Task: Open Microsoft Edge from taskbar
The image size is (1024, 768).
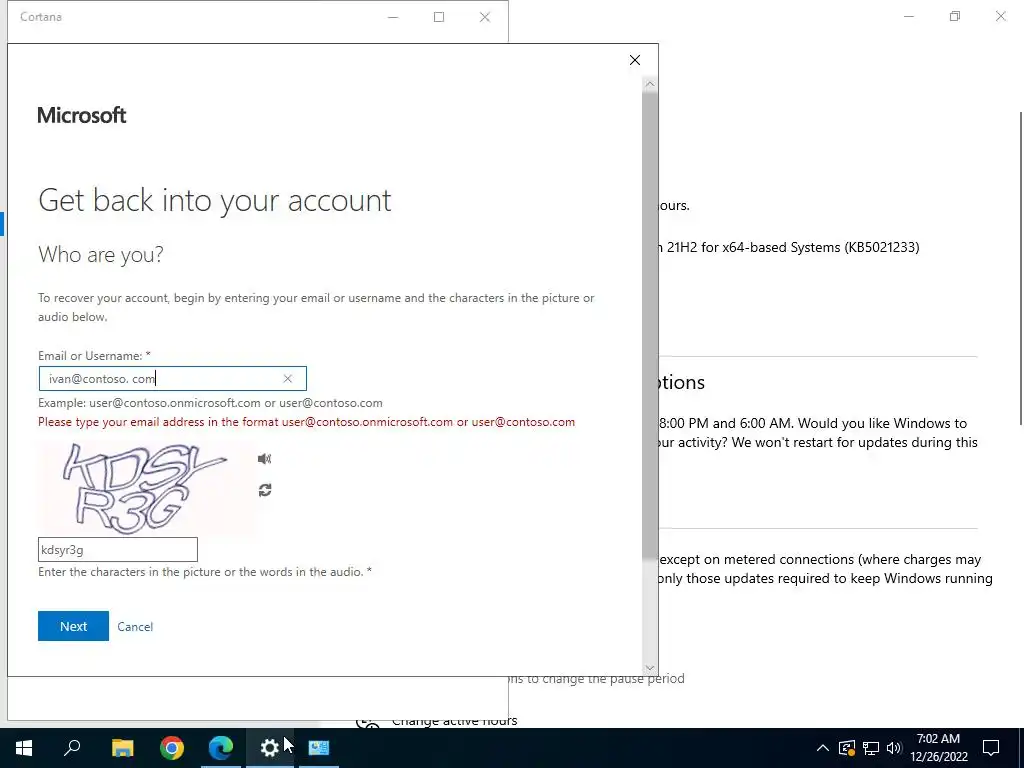Action: coord(221,748)
